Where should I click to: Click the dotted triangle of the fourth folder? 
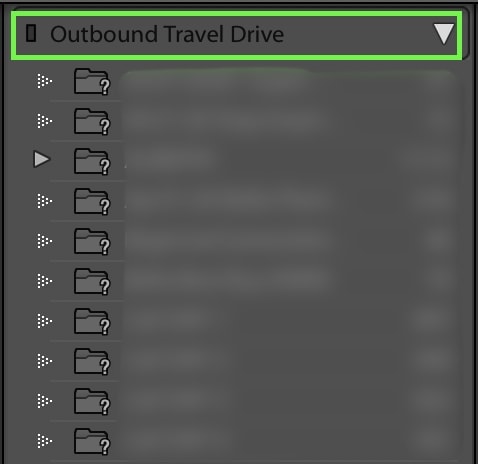coord(44,201)
